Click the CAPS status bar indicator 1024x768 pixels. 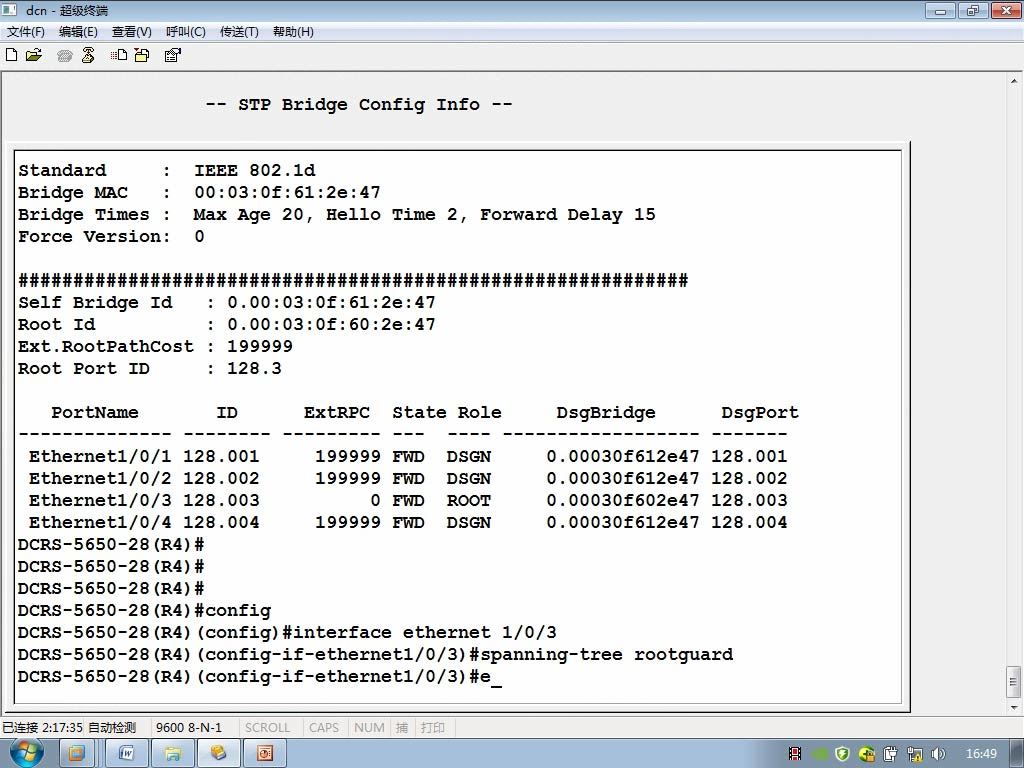tap(324, 728)
